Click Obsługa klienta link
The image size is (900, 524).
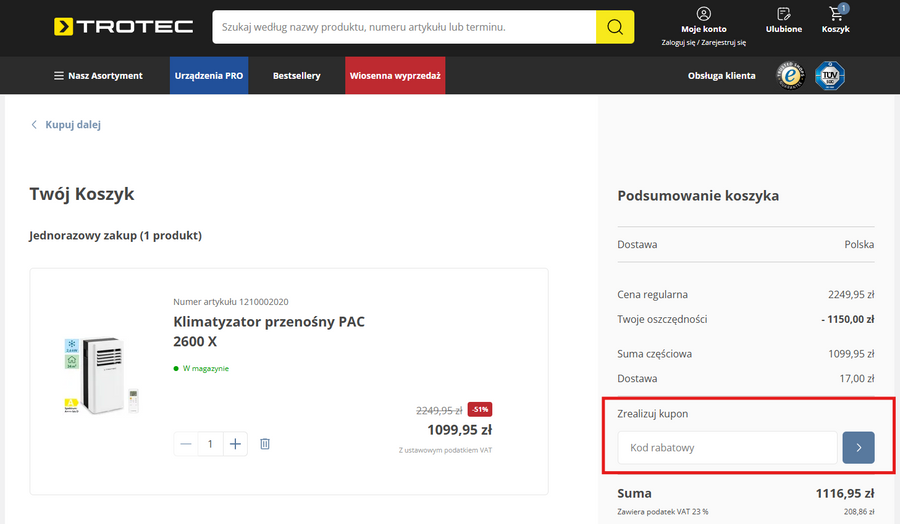721,76
